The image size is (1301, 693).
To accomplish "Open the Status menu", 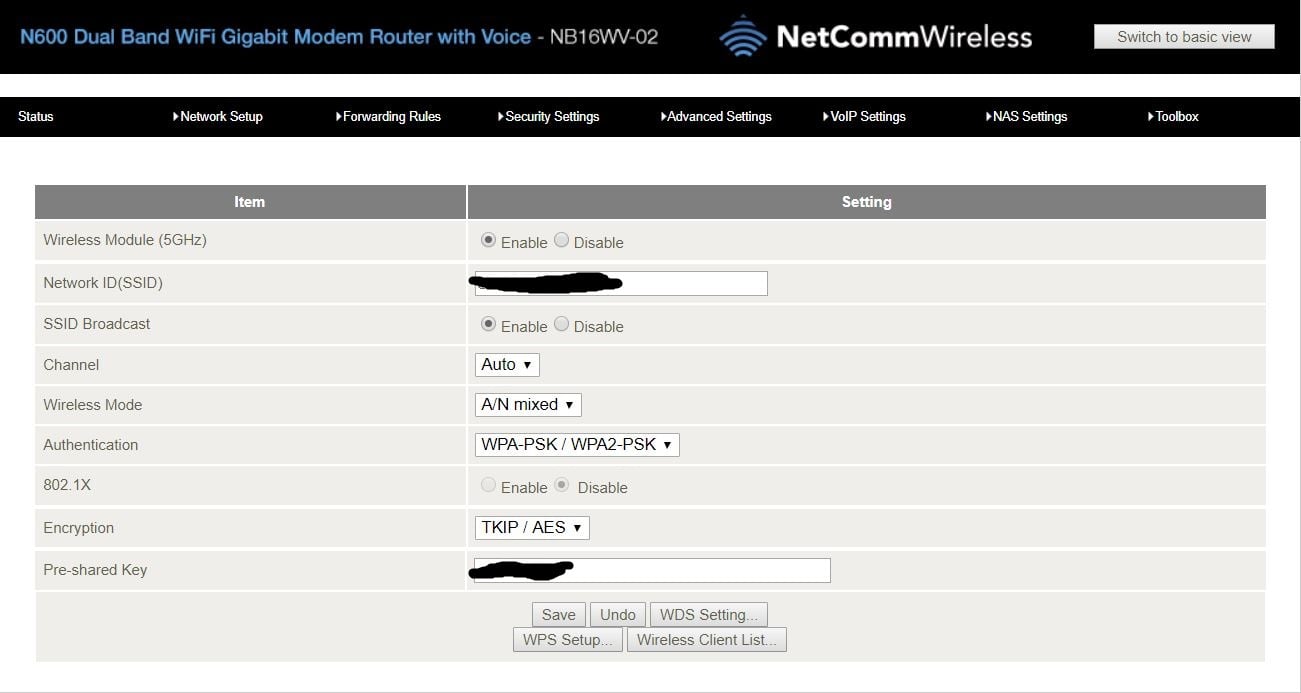I will (x=36, y=117).
